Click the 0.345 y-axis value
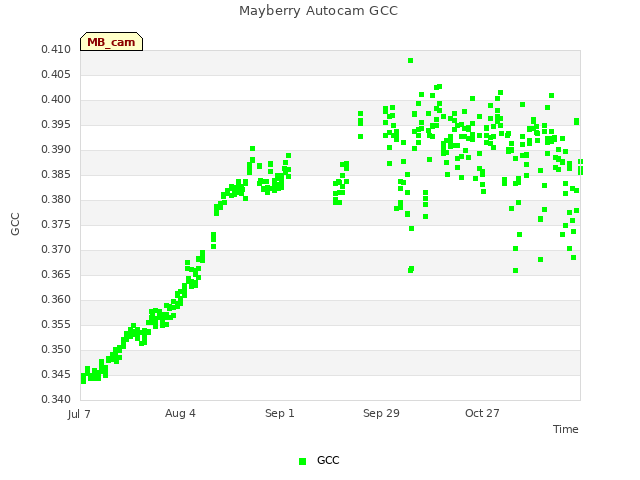This screenshot has height=480, width=640. pyautogui.click(x=56, y=374)
